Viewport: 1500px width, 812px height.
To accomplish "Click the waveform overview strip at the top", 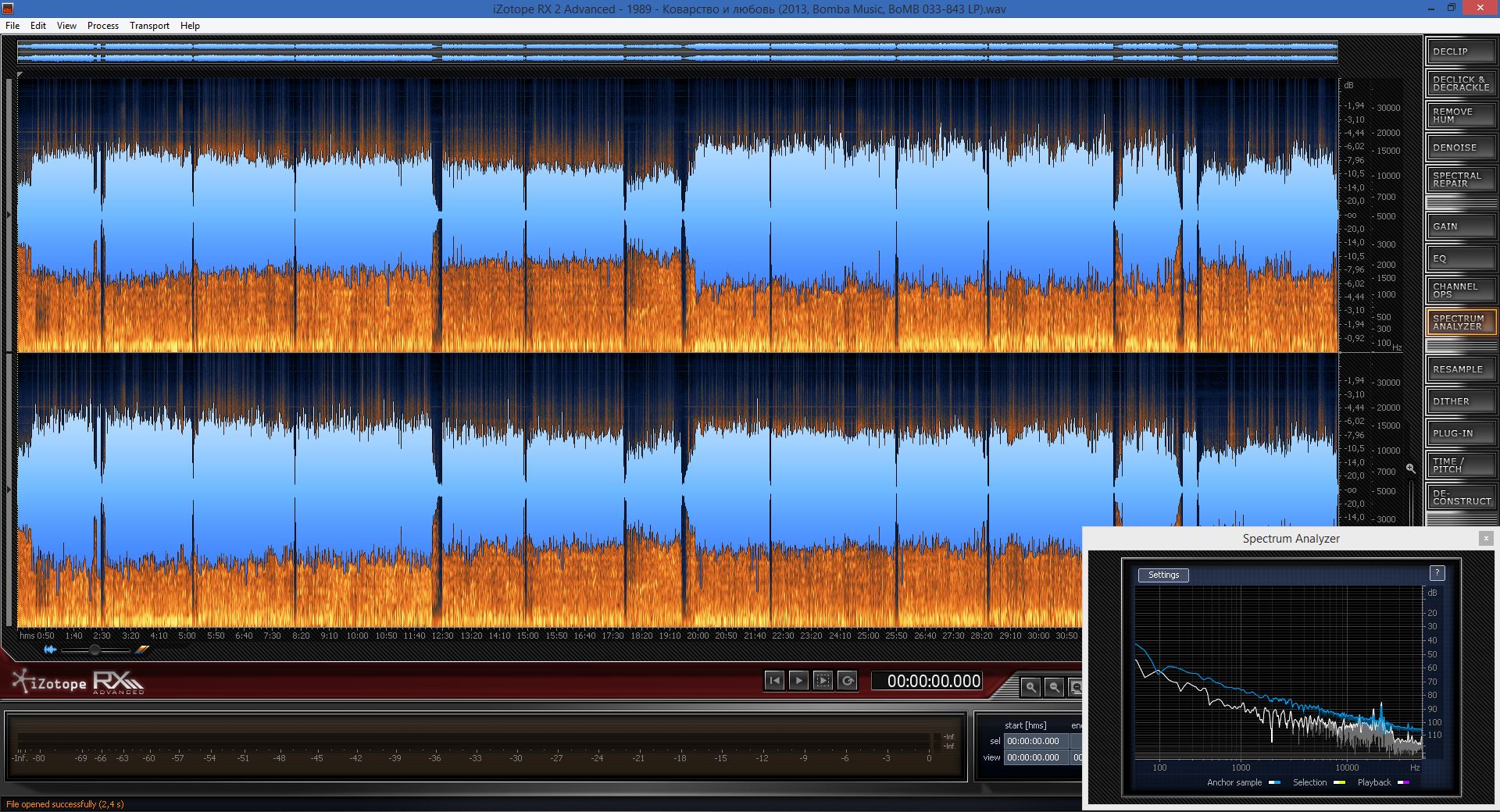I will tap(677, 52).
